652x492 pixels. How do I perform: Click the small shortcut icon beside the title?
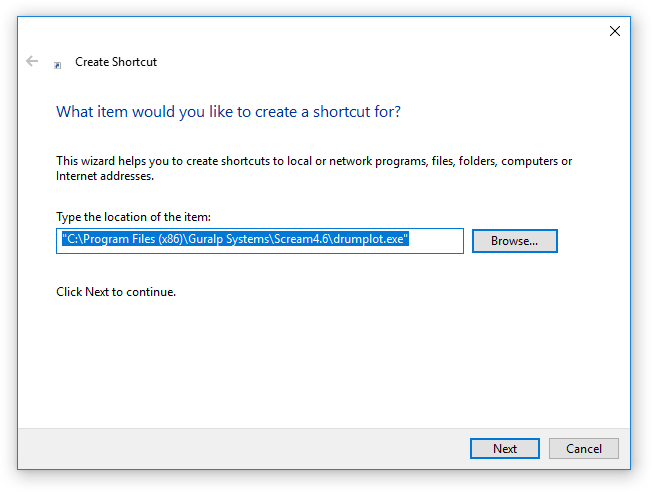tap(58, 65)
